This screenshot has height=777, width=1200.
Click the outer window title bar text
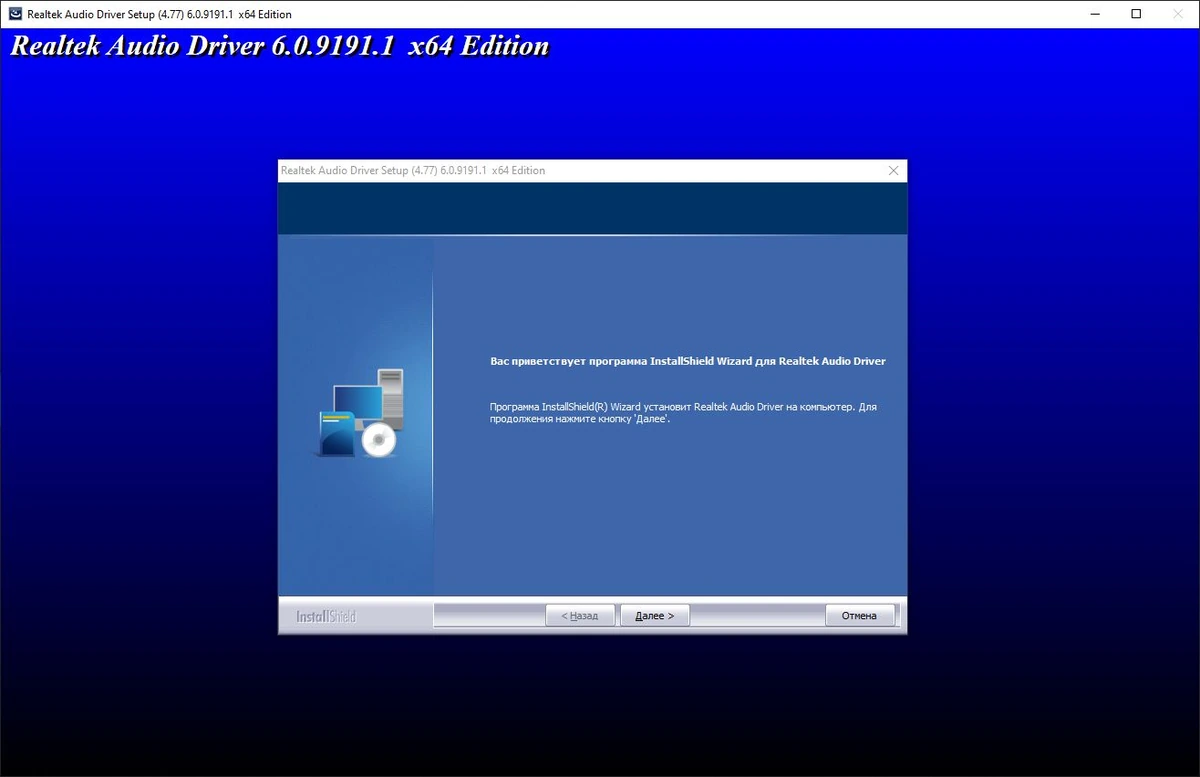[x=159, y=14]
